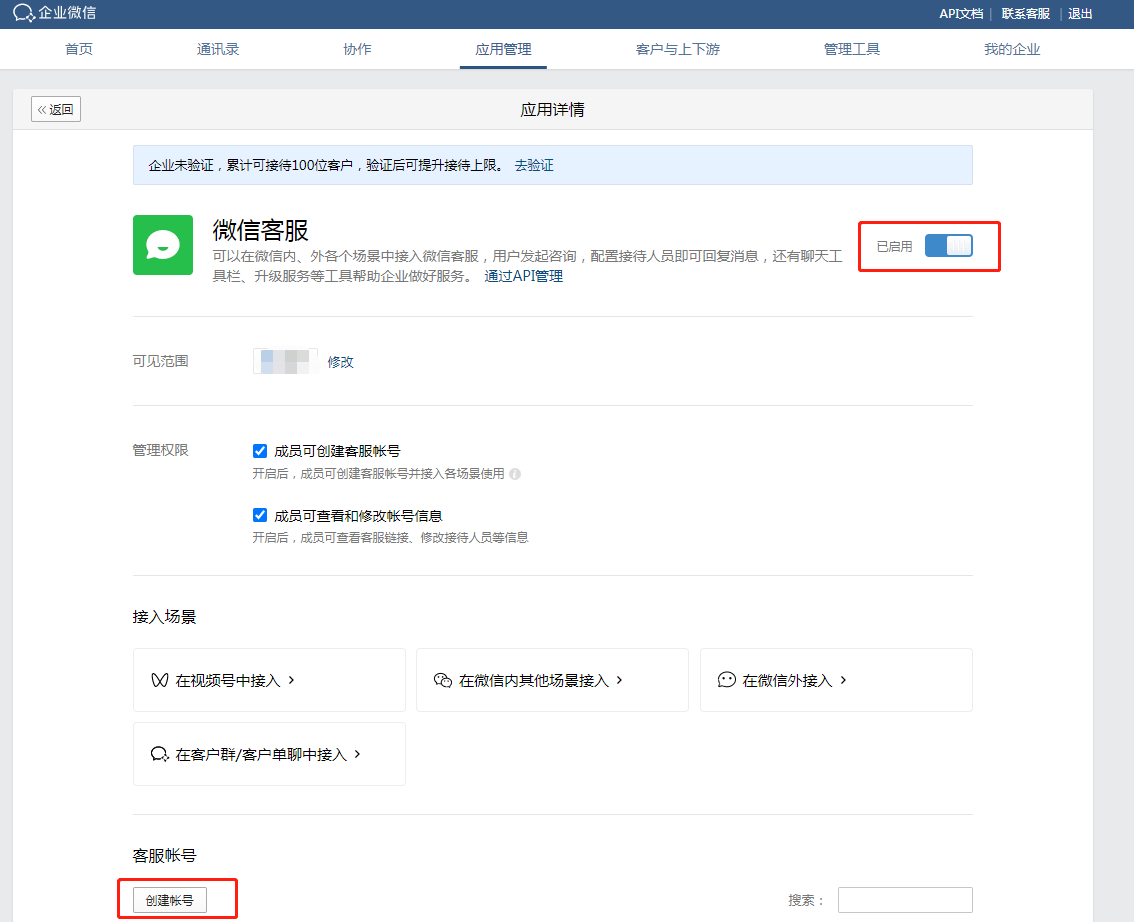Open the 通讯录 tab
The height and width of the screenshot is (922, 1134).
click(x=218, y=49)
